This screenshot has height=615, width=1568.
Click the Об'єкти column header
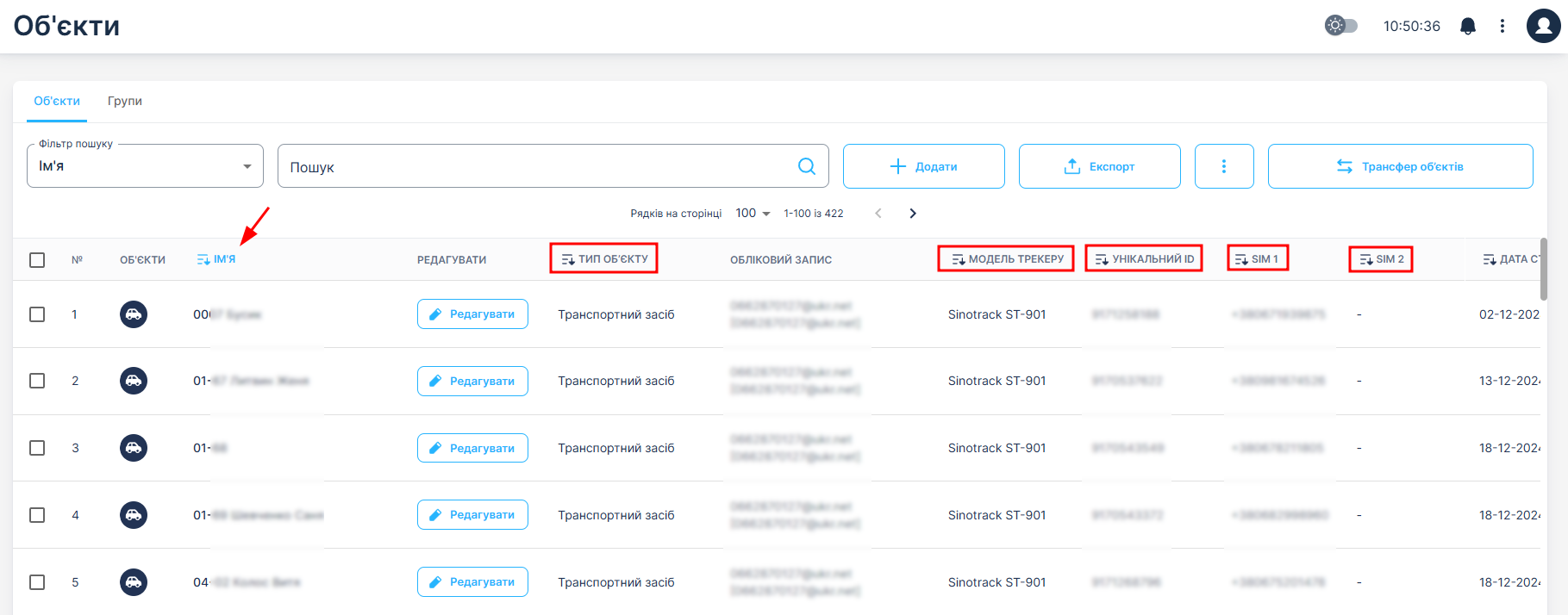tap(142, 259)
